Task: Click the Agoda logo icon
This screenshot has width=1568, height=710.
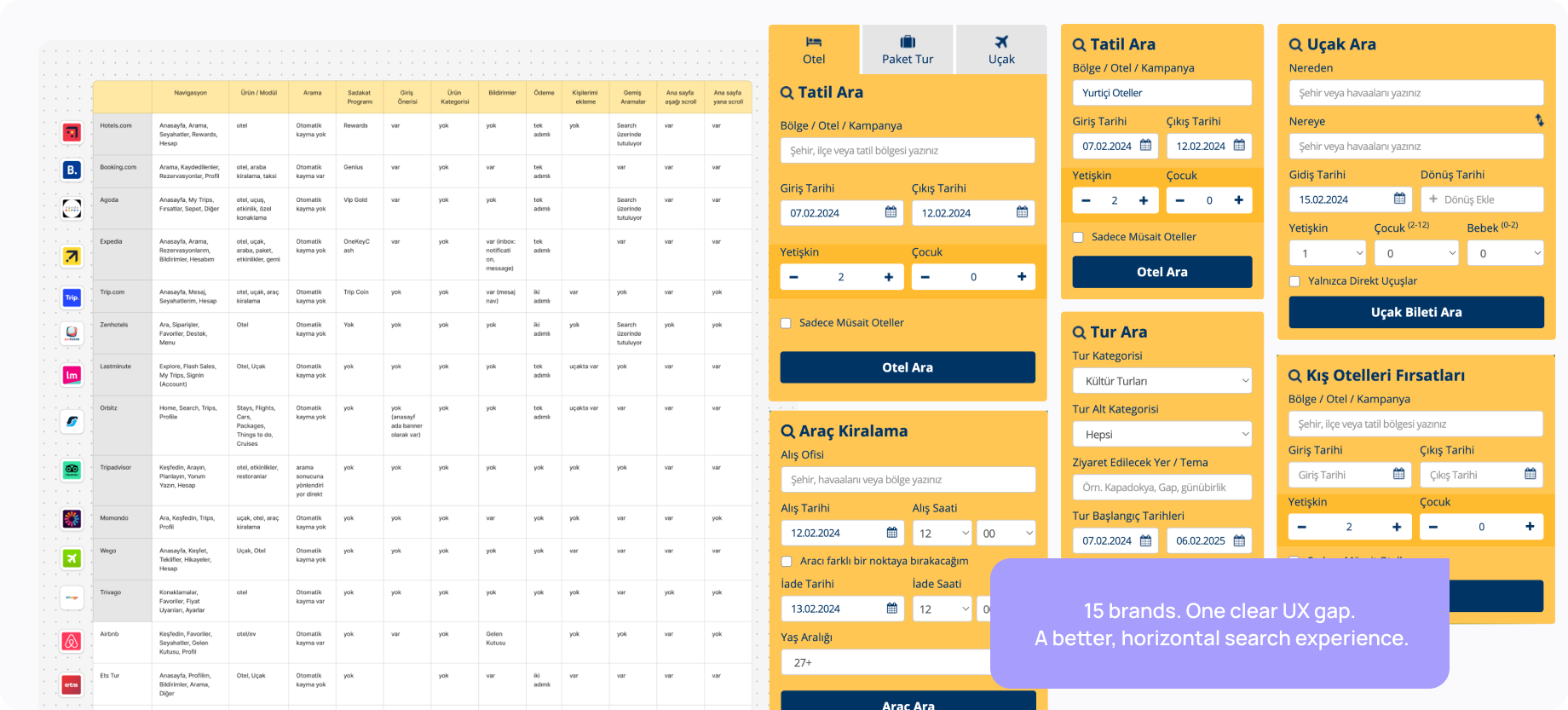Action: tap(72, 208)
